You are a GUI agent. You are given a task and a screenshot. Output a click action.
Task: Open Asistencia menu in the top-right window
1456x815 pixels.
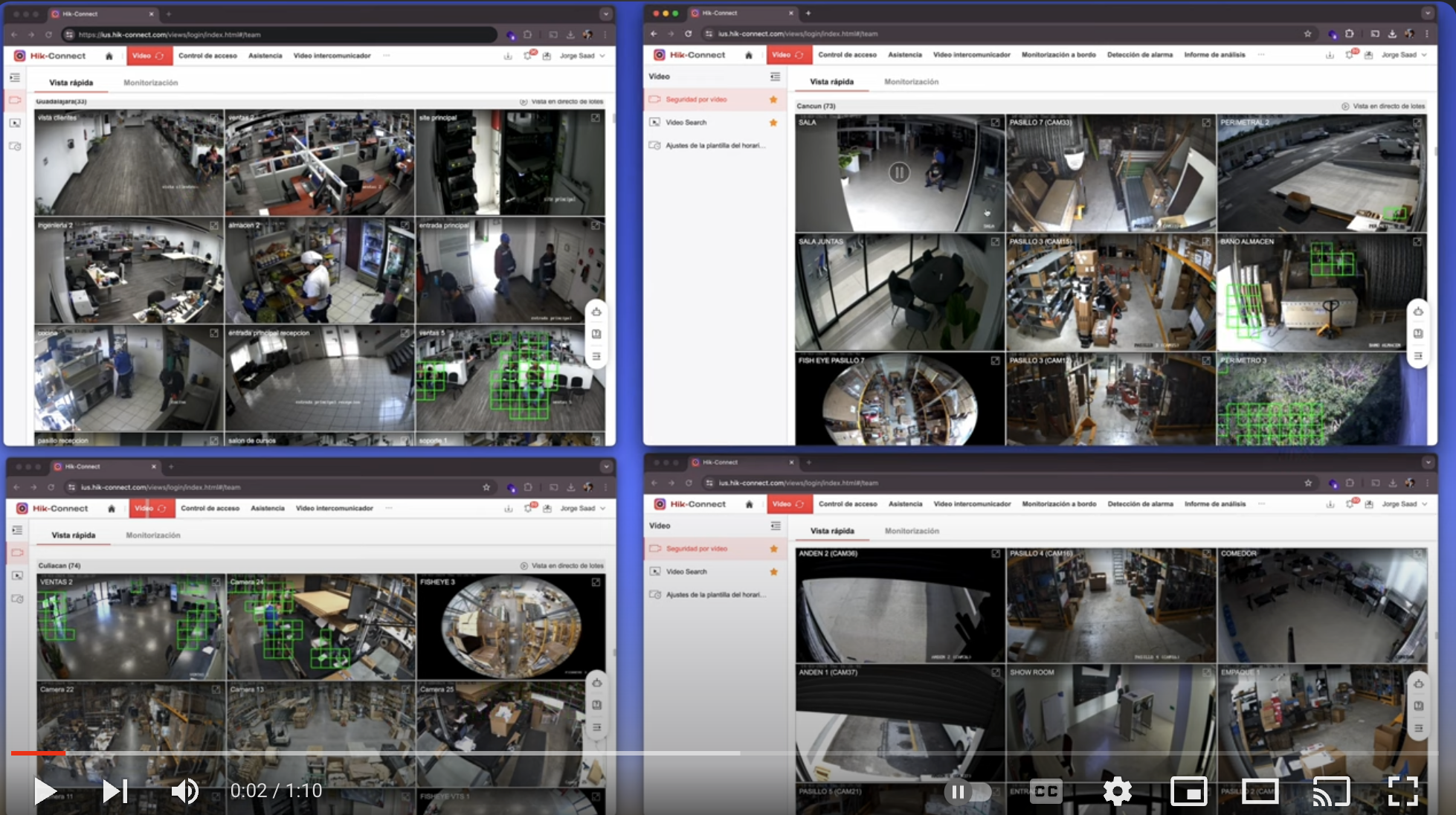coord(904,55)
